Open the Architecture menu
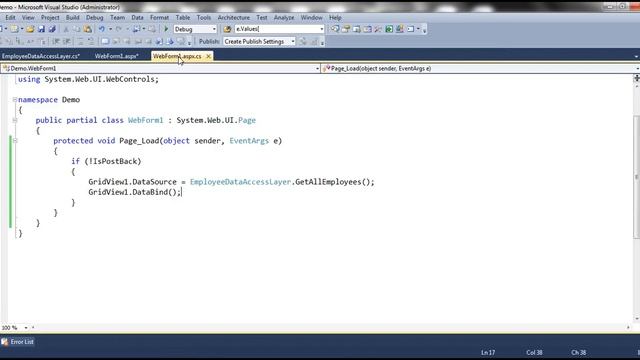 click(233, 18)
